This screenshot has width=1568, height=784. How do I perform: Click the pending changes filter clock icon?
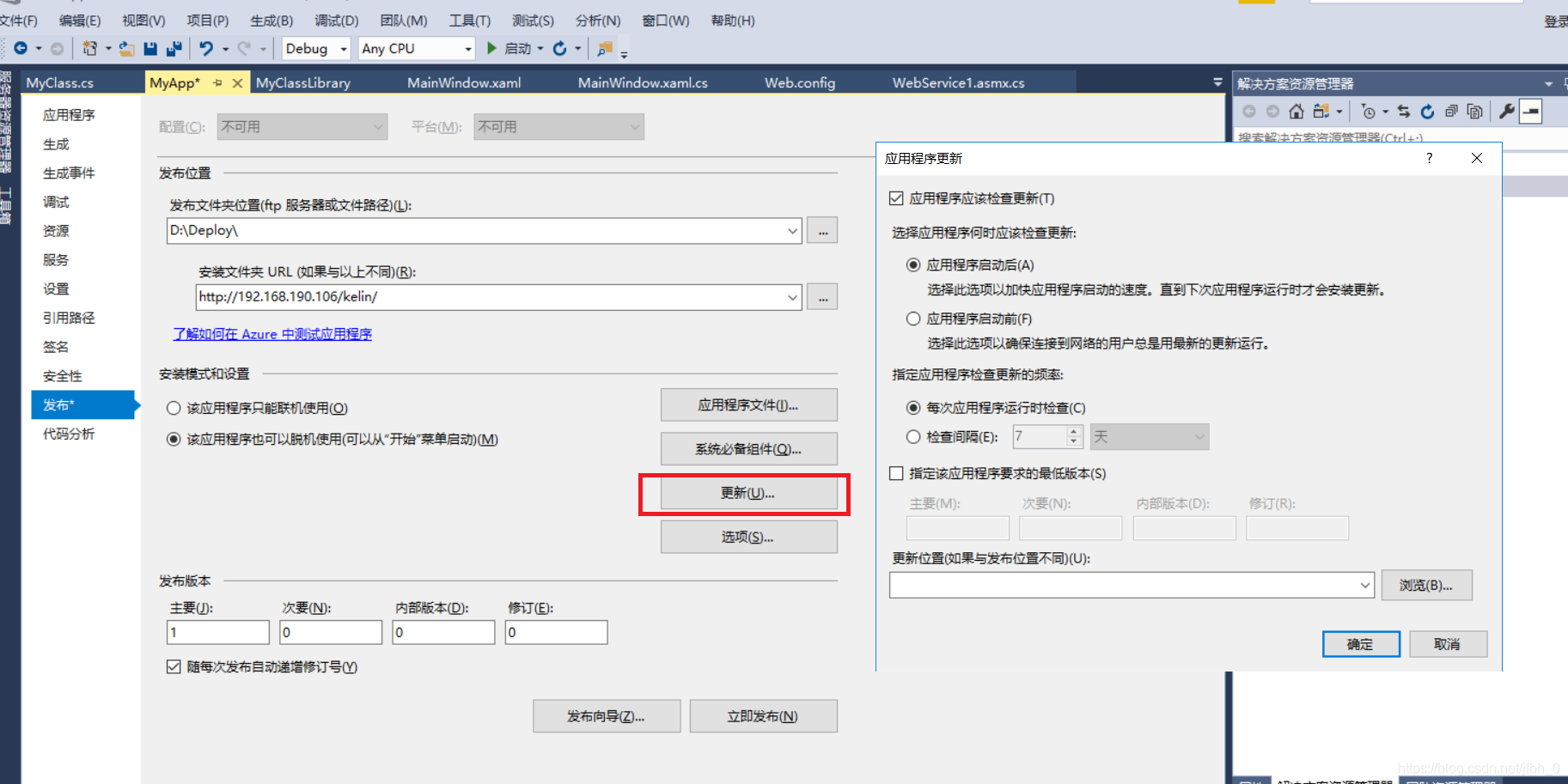pyautogui.click(x=1369, y=112)
